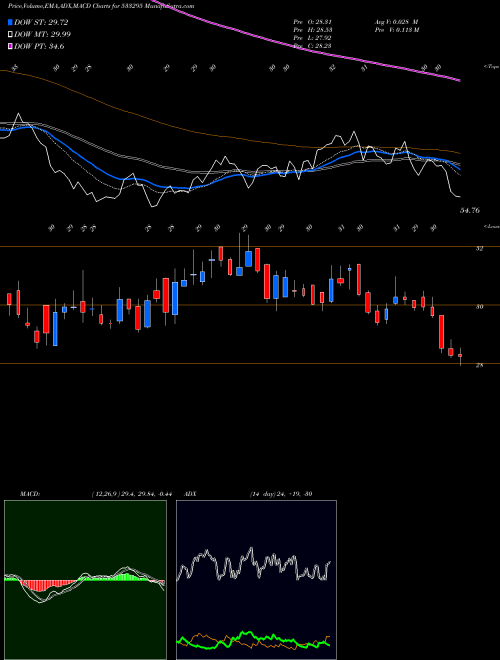
Task: Click the '<Lows' marker label
Action: point(491,226)
